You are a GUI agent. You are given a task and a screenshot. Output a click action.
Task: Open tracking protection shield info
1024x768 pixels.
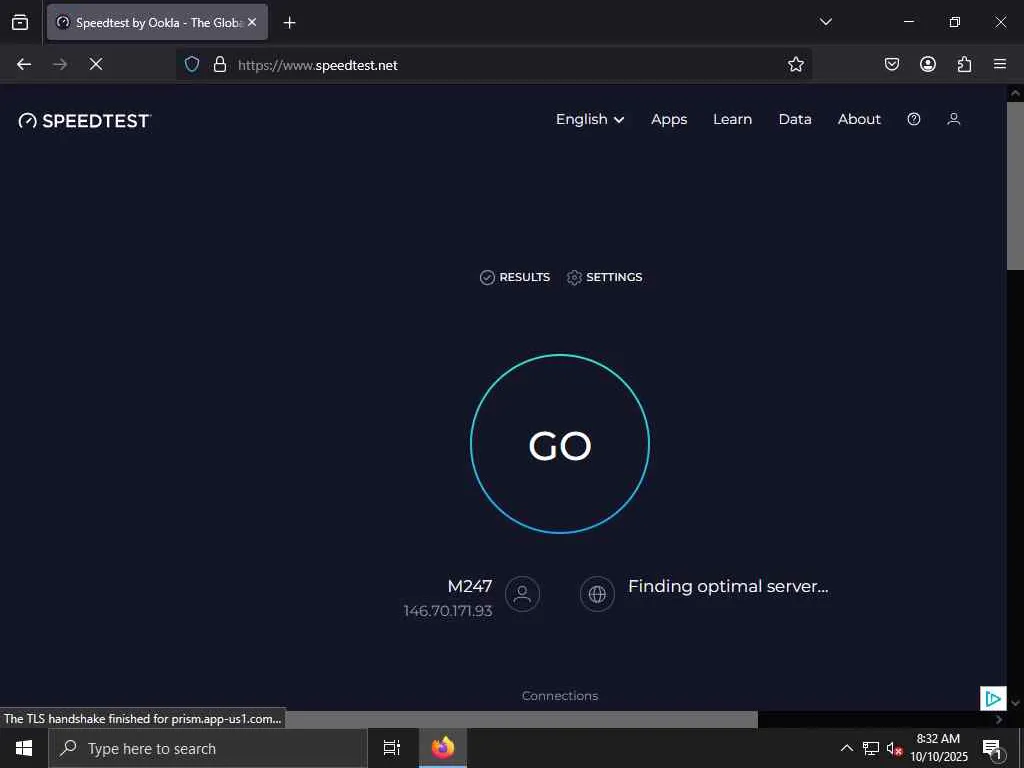point(191,64)
